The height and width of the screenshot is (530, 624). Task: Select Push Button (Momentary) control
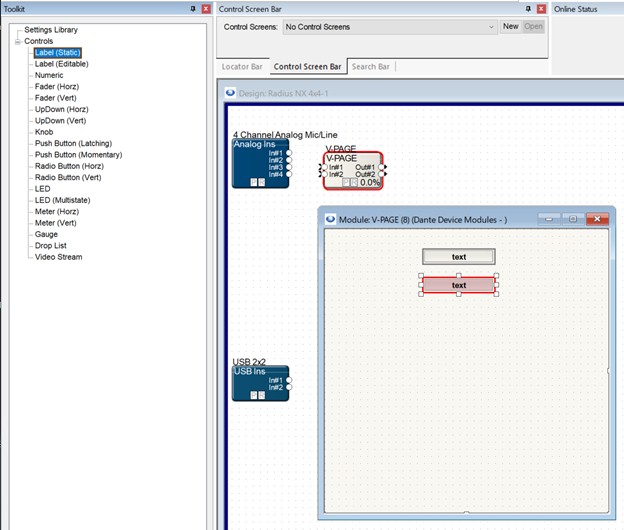point(79,154)
